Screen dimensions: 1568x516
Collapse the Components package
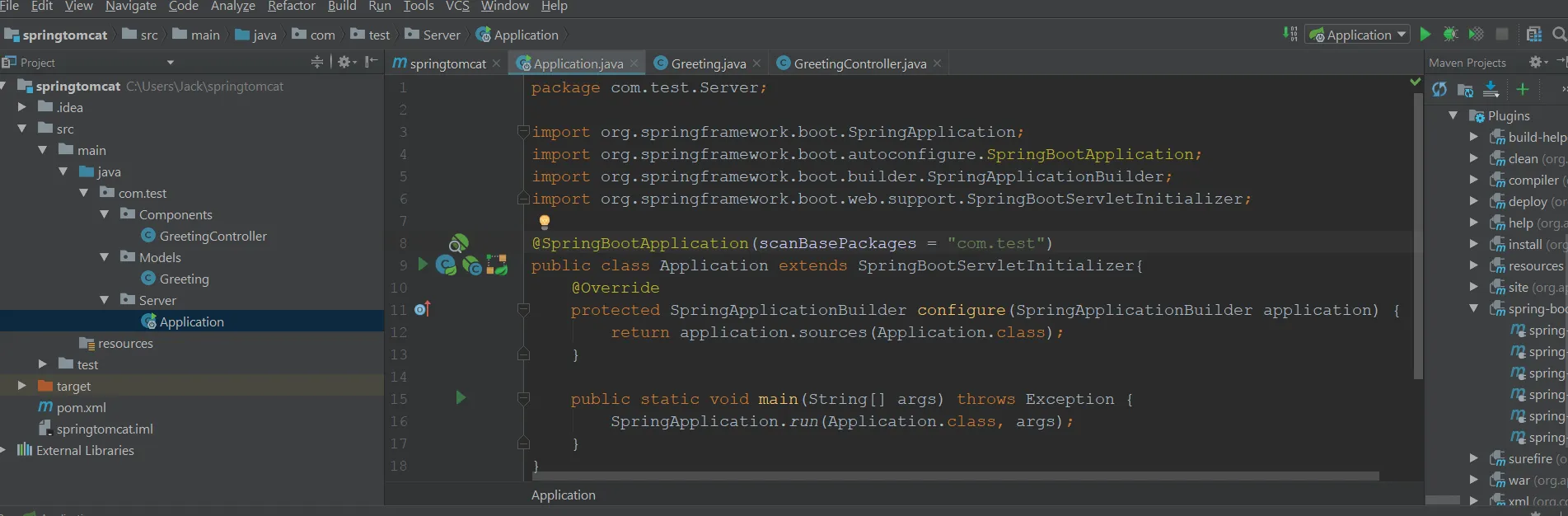pos(105,214)
